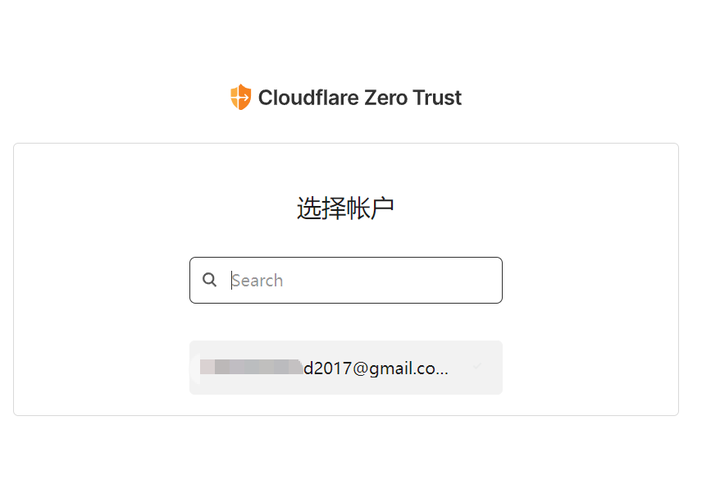This screenshot has height=494, width=720.
Task: Click the Cloudflare Zero Trust title text
Action: pos(360,97)
